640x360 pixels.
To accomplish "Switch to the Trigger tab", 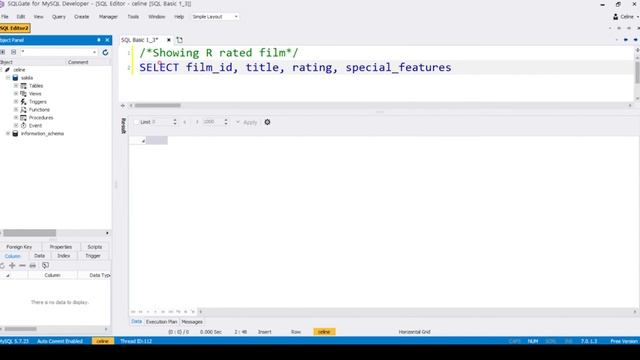I will [x=93, y=256].
